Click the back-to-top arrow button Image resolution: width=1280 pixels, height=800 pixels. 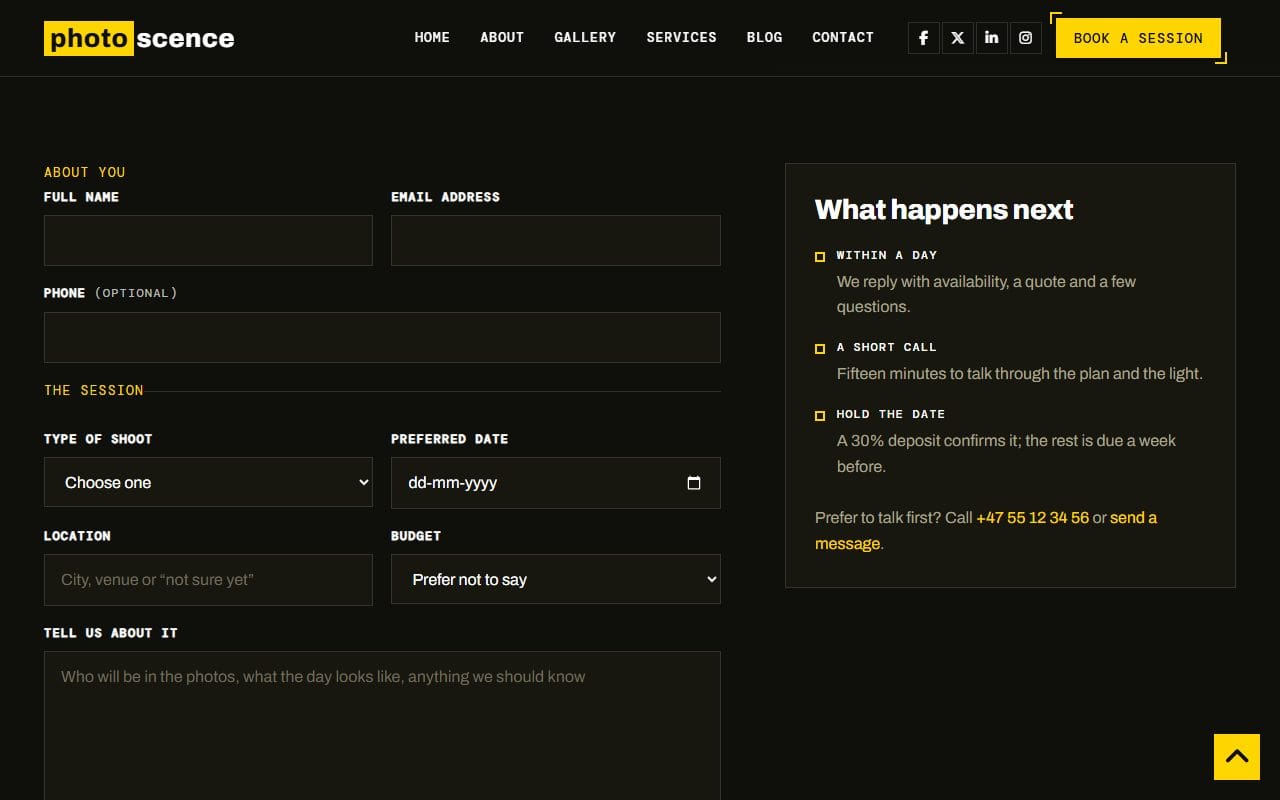coord(1237,757)
